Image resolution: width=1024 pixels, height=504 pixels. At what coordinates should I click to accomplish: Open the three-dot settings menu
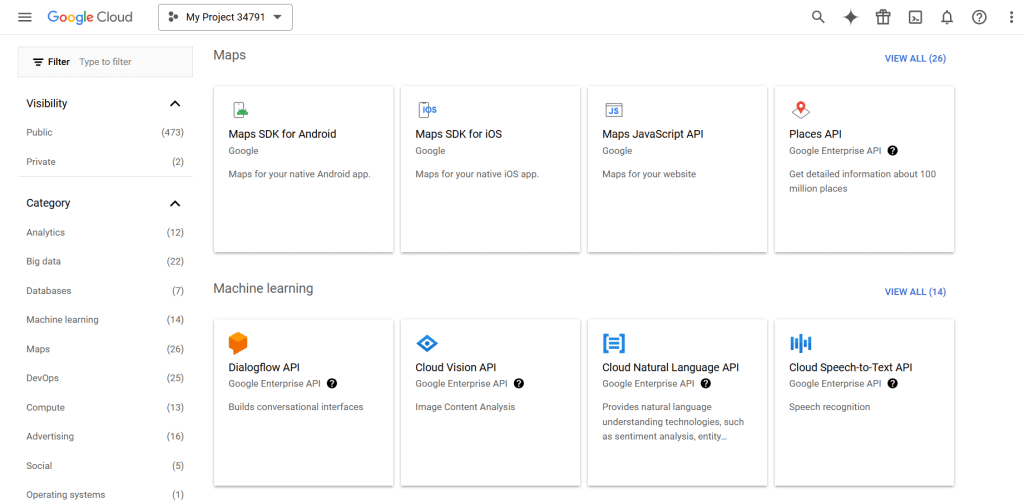pyautogui.click(x=1010, y=17)
